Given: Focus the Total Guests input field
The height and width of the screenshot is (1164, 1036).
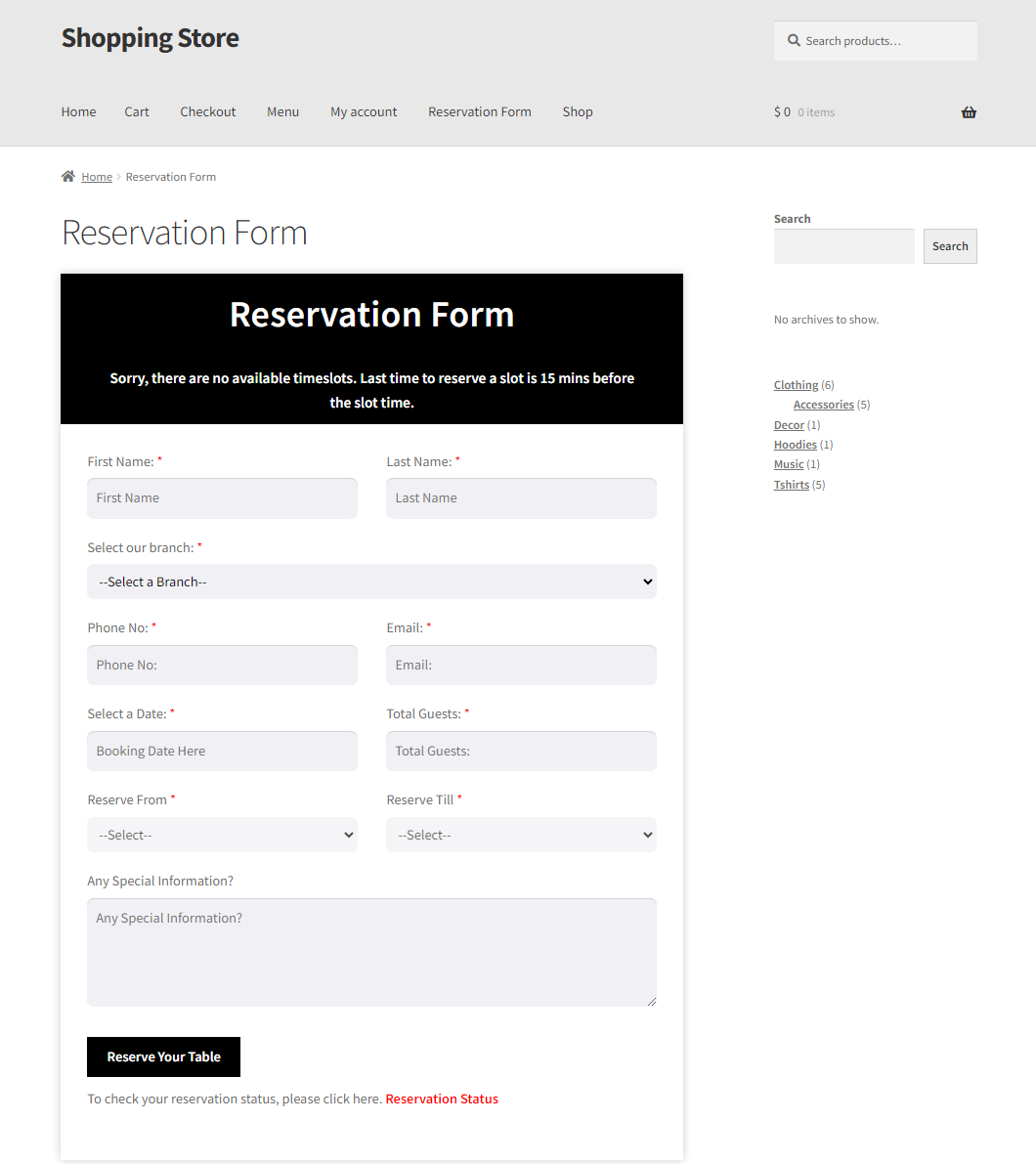Looking at the screenshot, I should [x=521, y=752].
